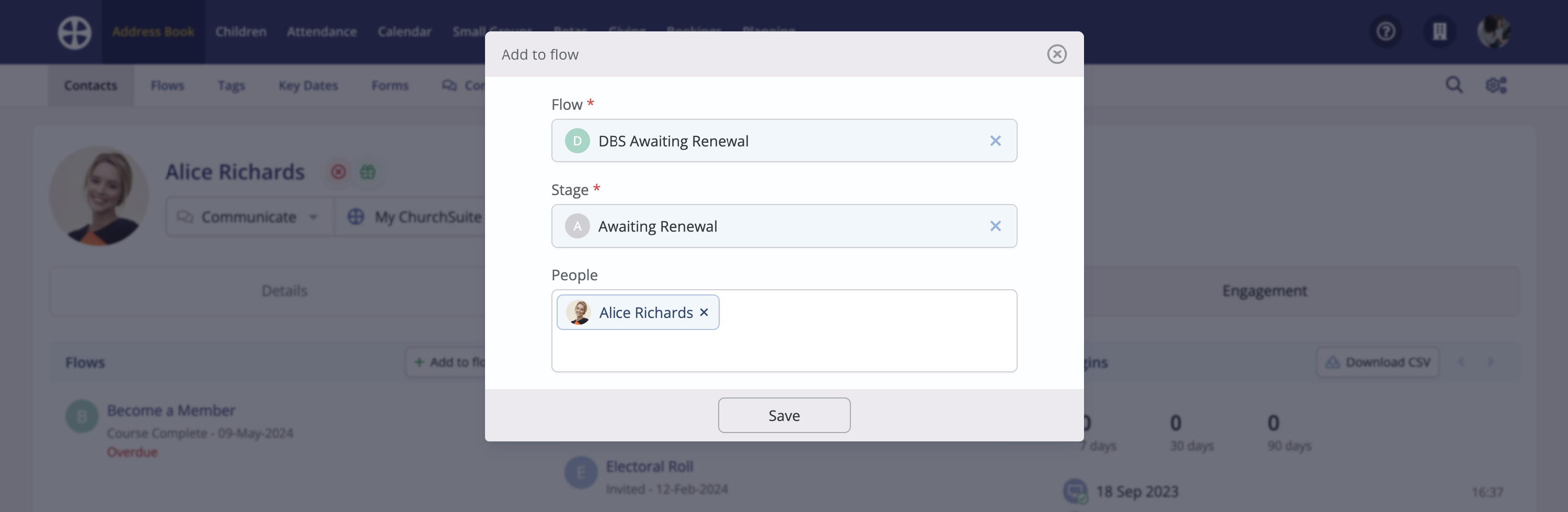
Task: Clear the DBS Awaiting Renewal flow selection
Action: 995,141
